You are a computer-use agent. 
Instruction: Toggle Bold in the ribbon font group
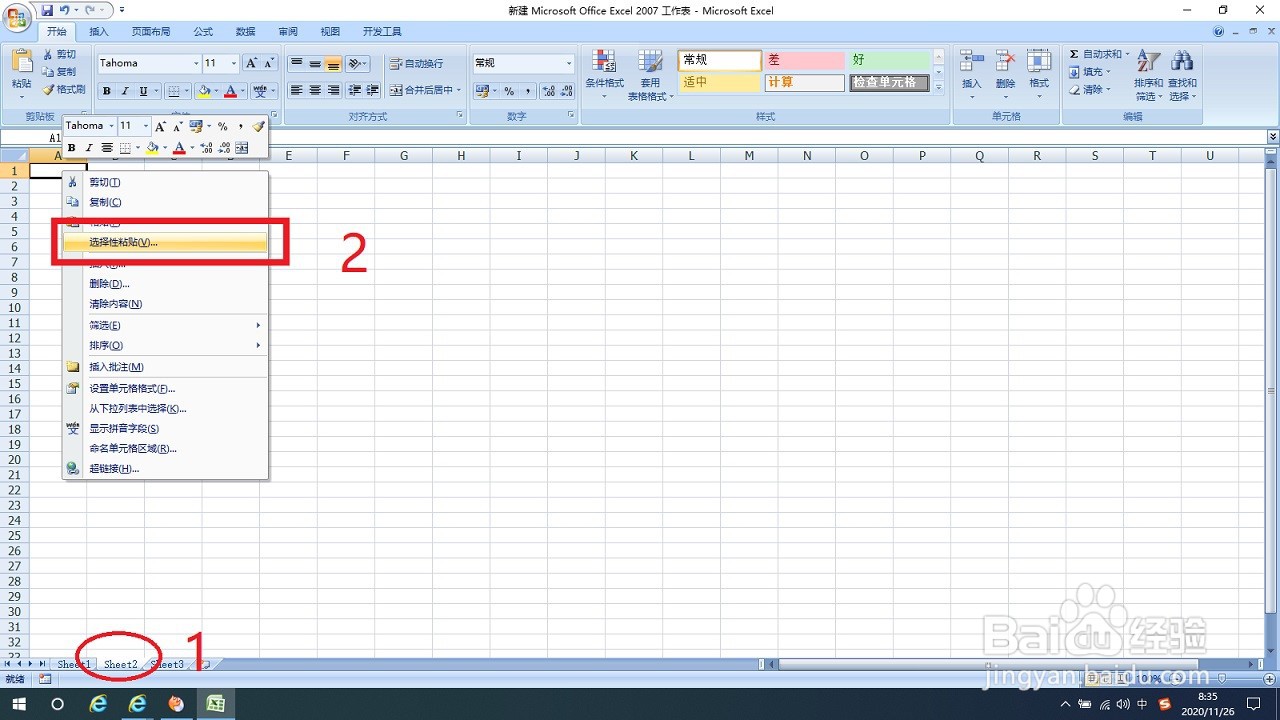(107, 91)
